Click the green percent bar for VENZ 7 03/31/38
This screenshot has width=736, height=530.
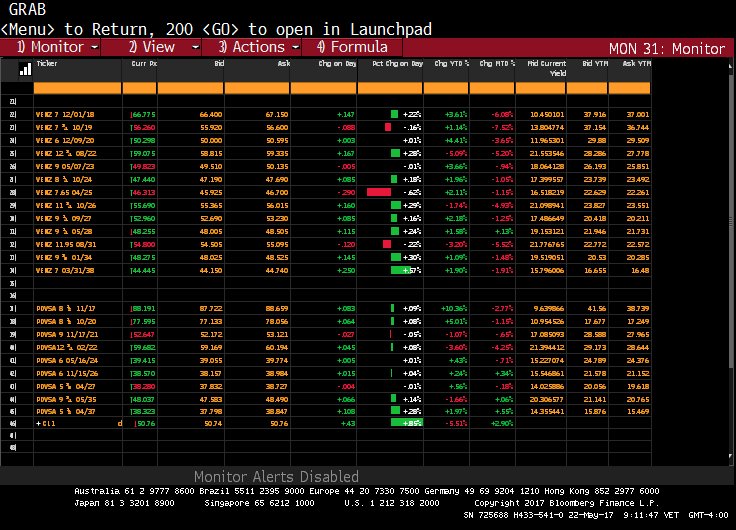click(405, 270)
